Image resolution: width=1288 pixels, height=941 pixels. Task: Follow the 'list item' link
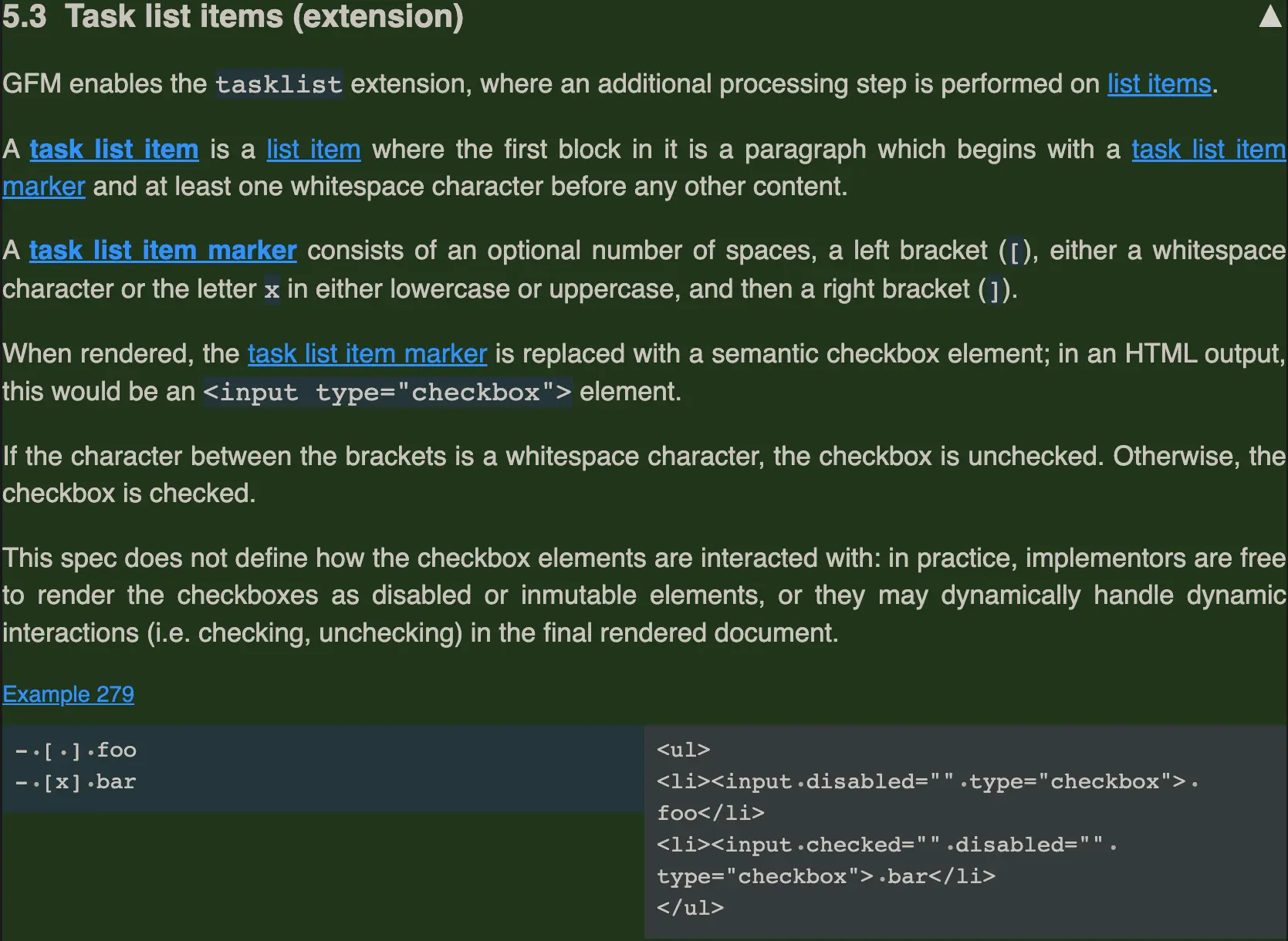pyautogui.click(x=313, y=150)
